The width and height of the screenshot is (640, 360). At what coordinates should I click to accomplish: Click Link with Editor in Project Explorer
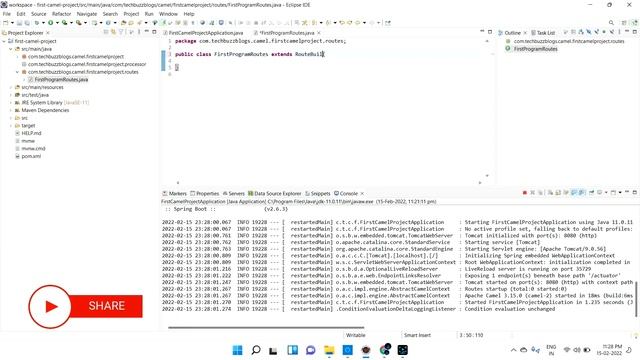coord(113,32)
